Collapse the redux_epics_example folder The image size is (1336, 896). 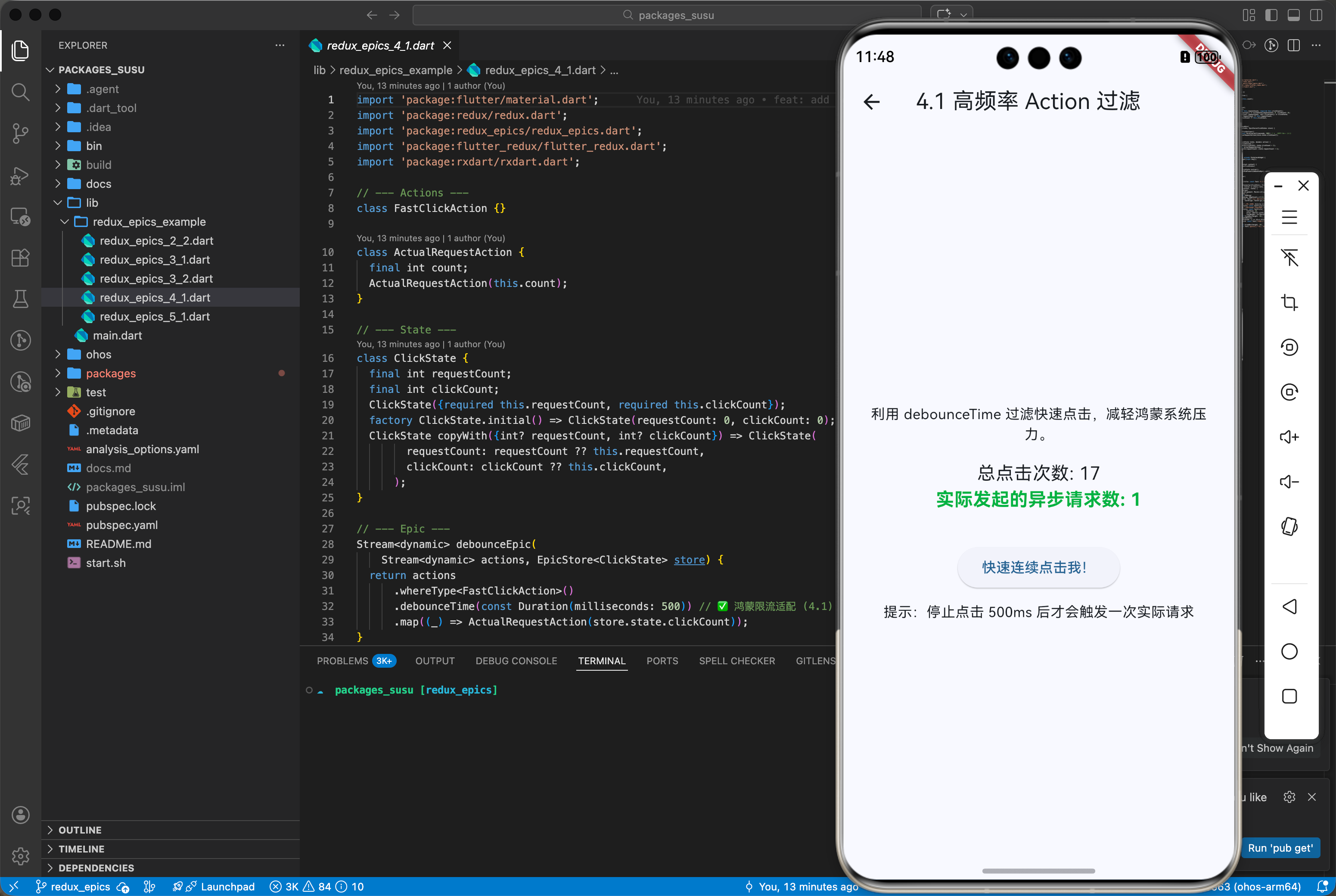[x=149, y=222]
